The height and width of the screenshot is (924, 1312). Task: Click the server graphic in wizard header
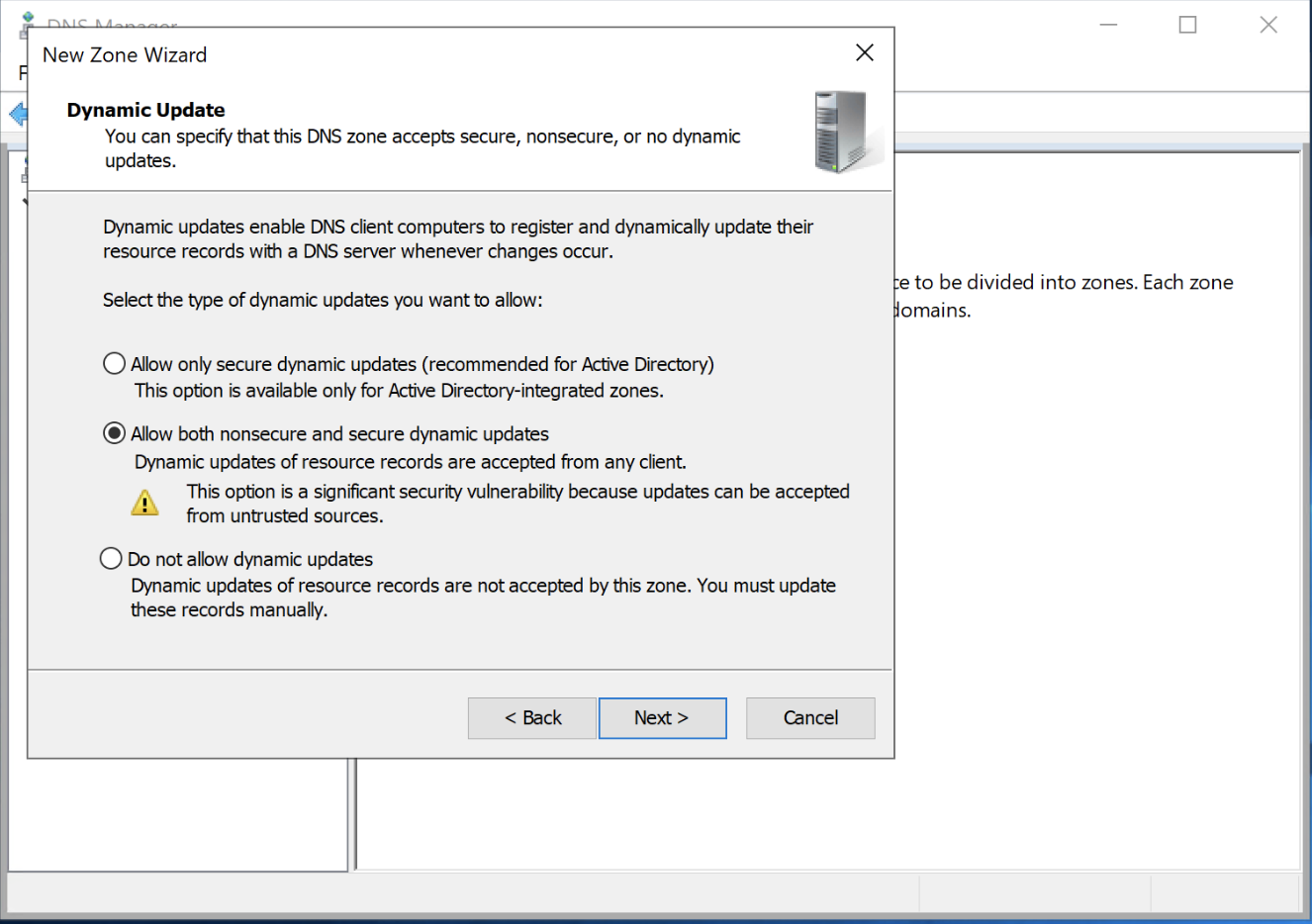[x=844, y=132]
